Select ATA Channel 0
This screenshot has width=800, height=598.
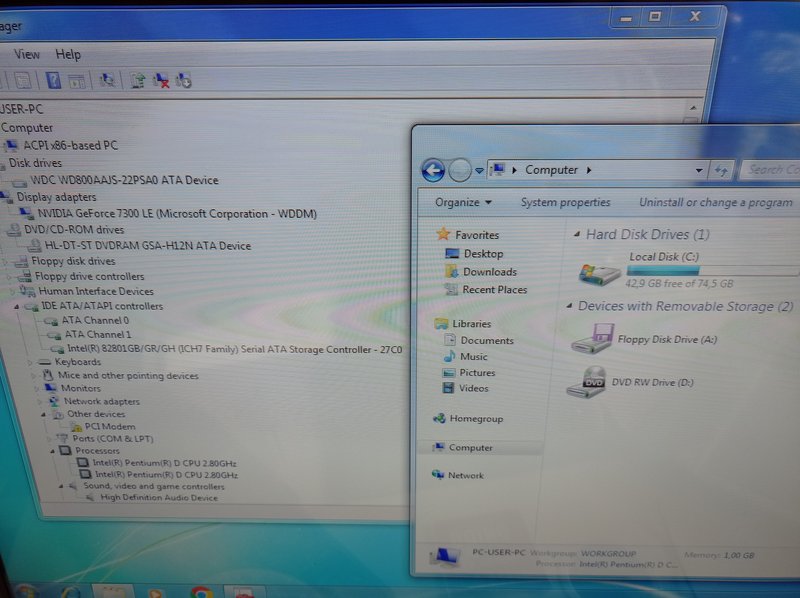(x=95, y=320)
